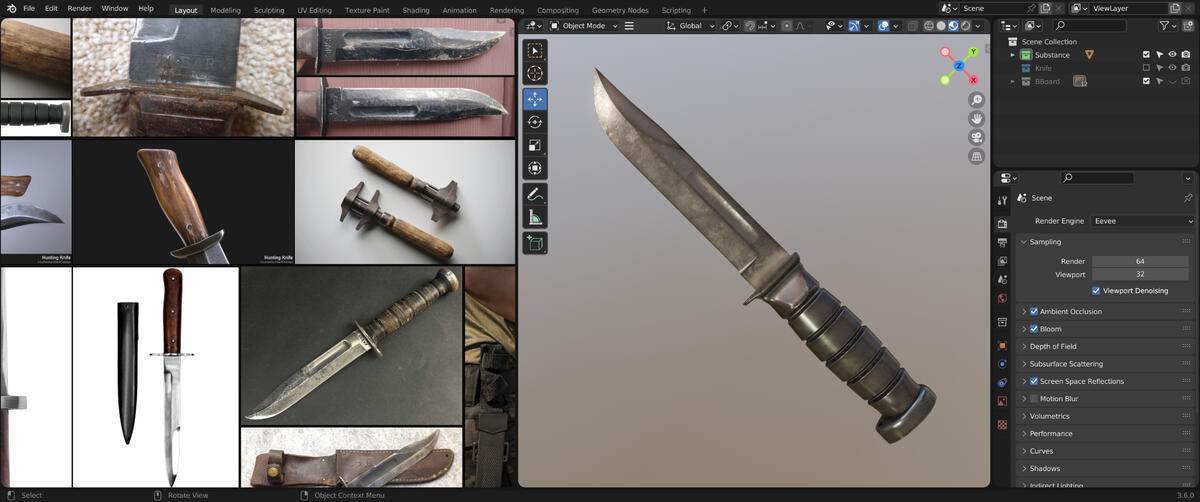Switch to perspective/orthographic grid icon
Image resolution: width=1200 pixels, height=502 pixels.
coord(976,156)
